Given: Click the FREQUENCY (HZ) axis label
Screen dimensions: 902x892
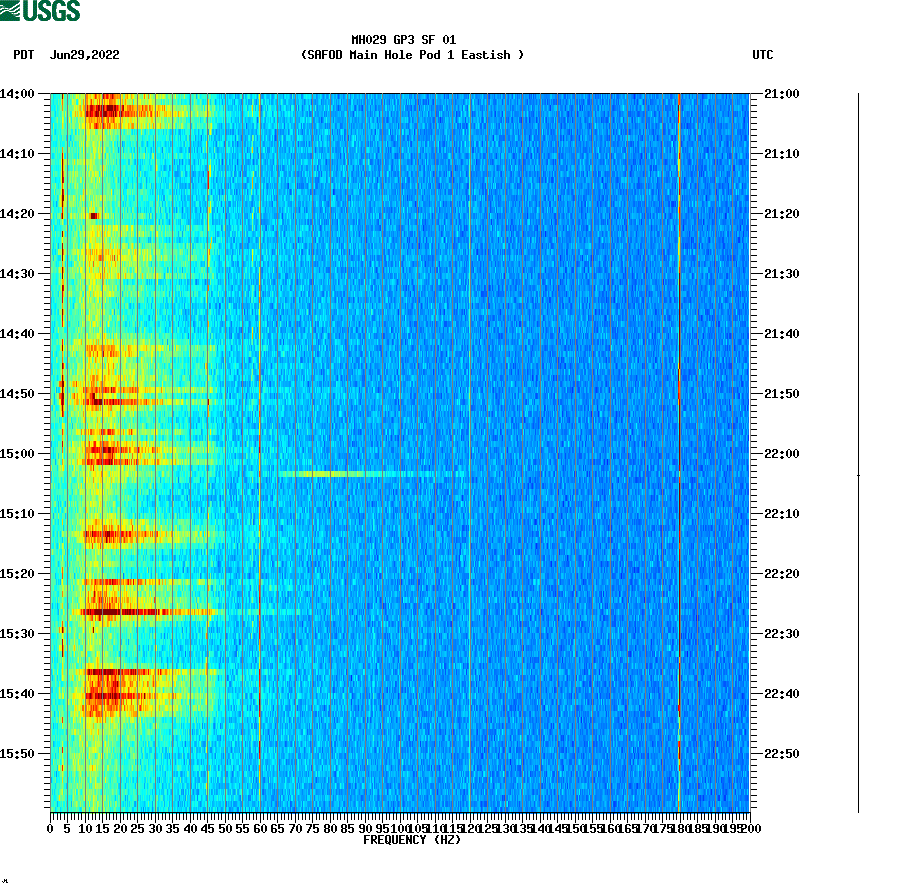Looking at the screenshot, I should pos(412,840).
